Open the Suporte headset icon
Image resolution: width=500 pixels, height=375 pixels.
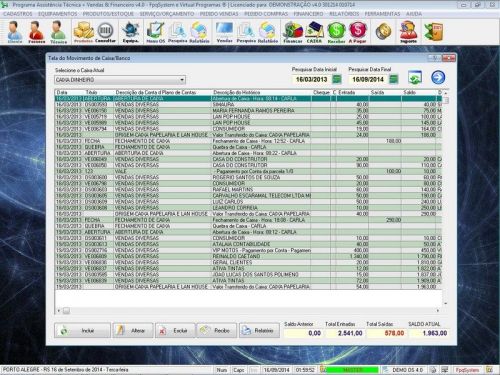(x=409, y=32)
